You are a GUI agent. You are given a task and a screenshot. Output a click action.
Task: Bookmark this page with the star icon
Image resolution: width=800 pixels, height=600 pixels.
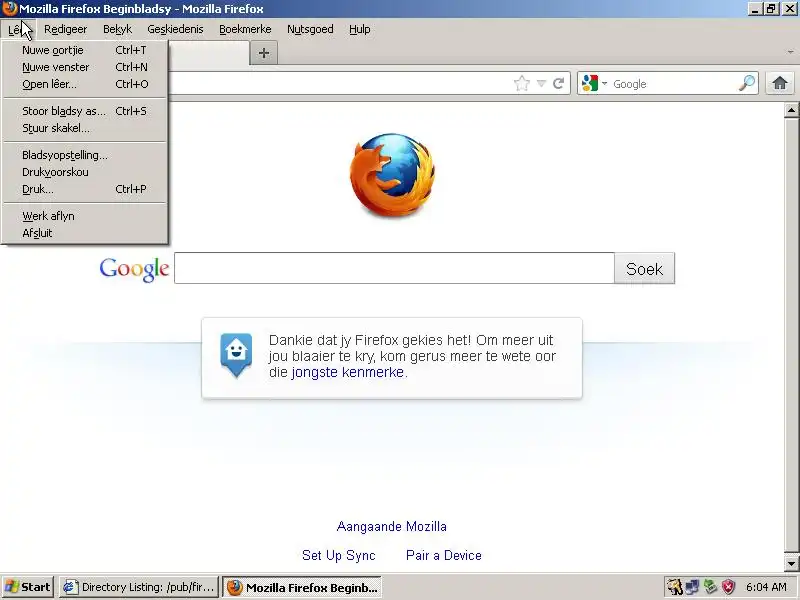click(521, 83)
